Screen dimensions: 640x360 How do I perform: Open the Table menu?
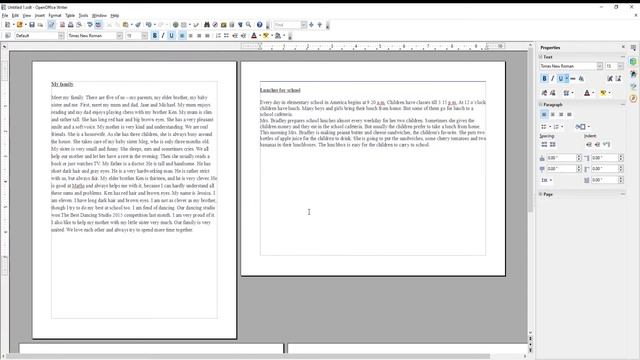click(x=70, y=16)
